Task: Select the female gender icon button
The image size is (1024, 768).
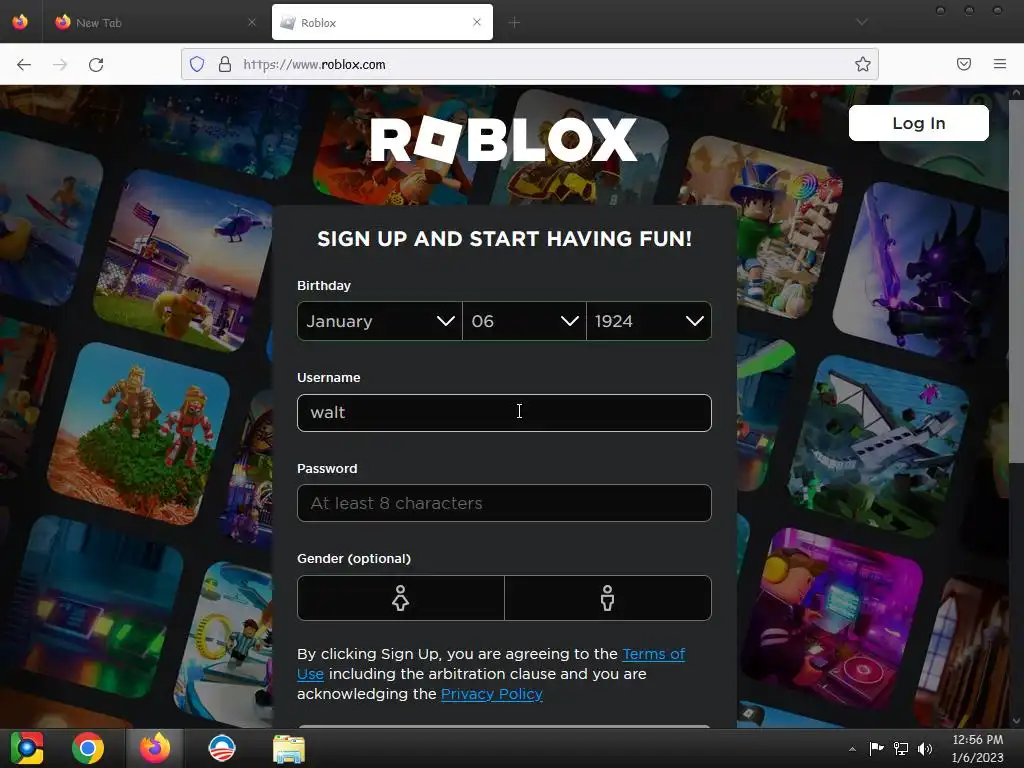Action: (x=401, y=598)
